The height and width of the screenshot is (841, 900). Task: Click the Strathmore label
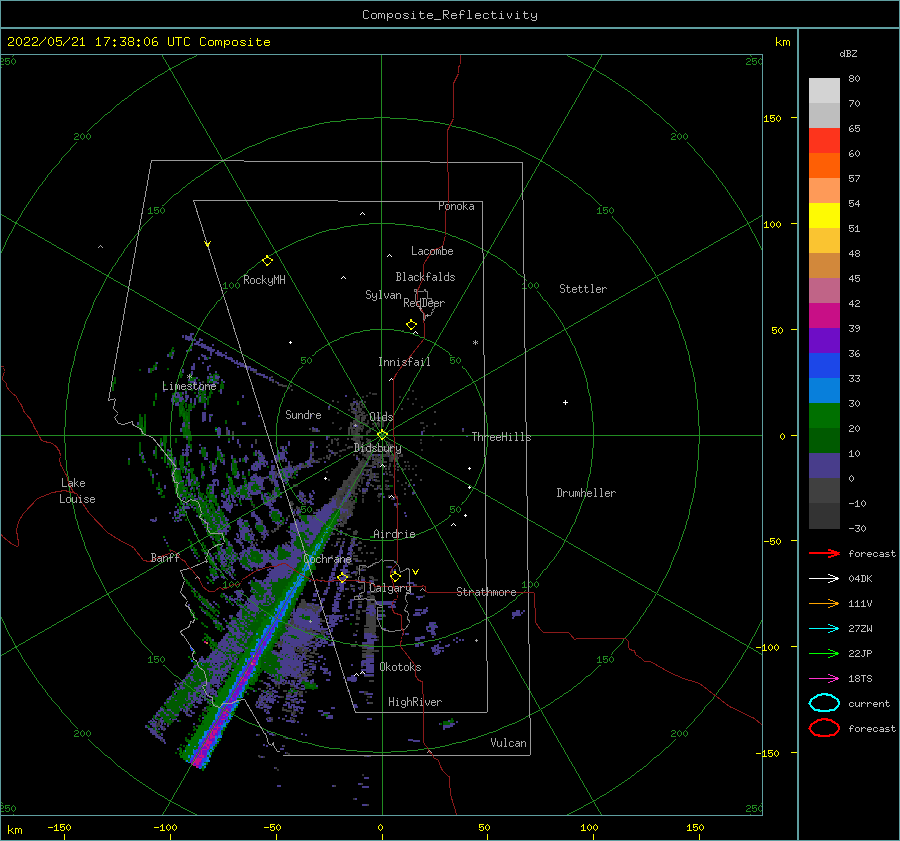pos(486,592)
